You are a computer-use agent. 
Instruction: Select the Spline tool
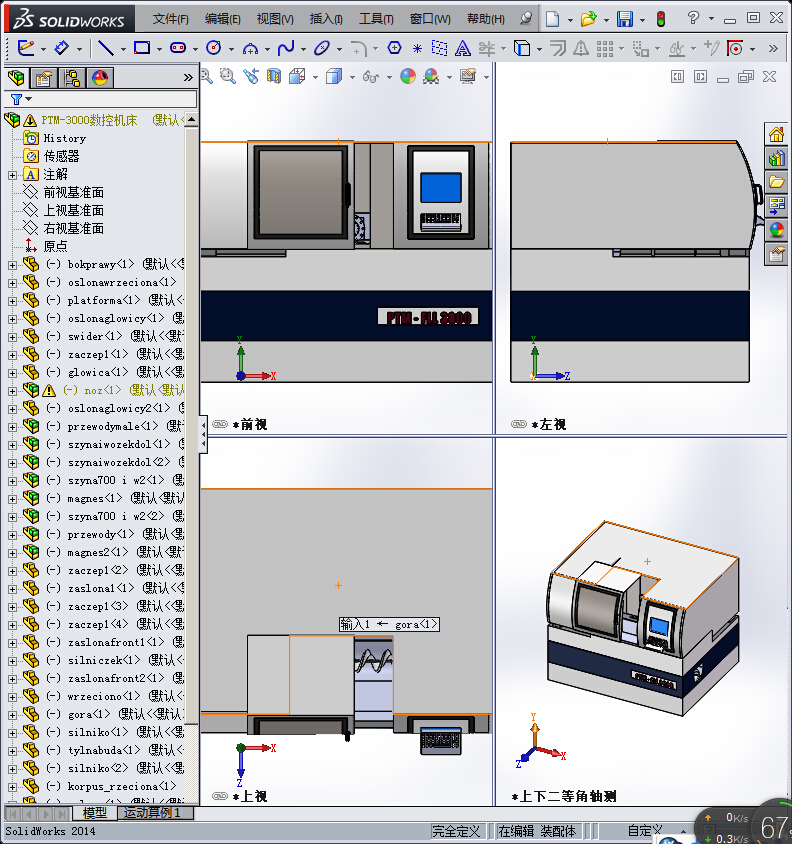tap(286, 48)
